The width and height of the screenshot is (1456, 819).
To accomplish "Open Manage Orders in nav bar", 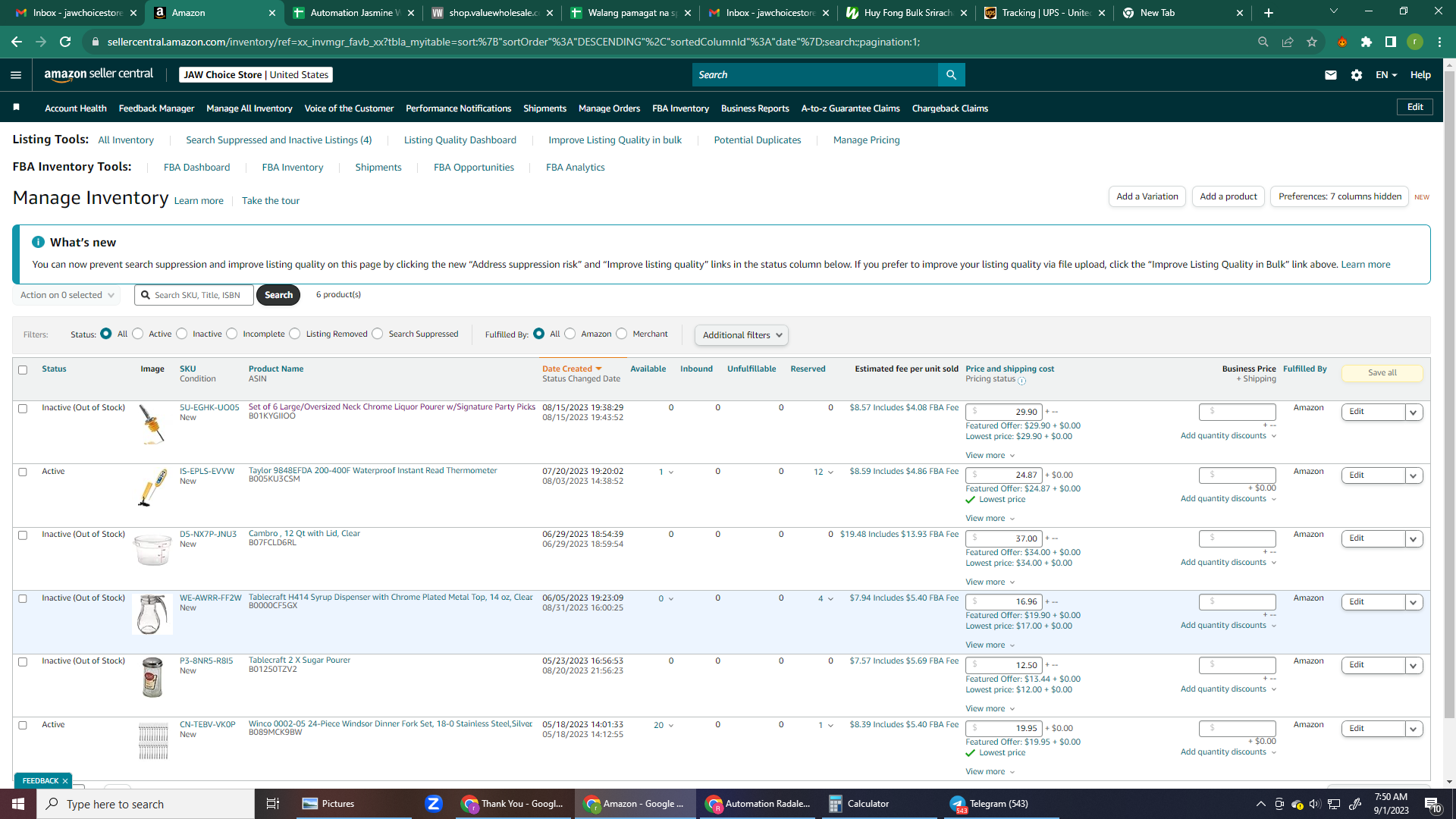I will tap(609, 108).
